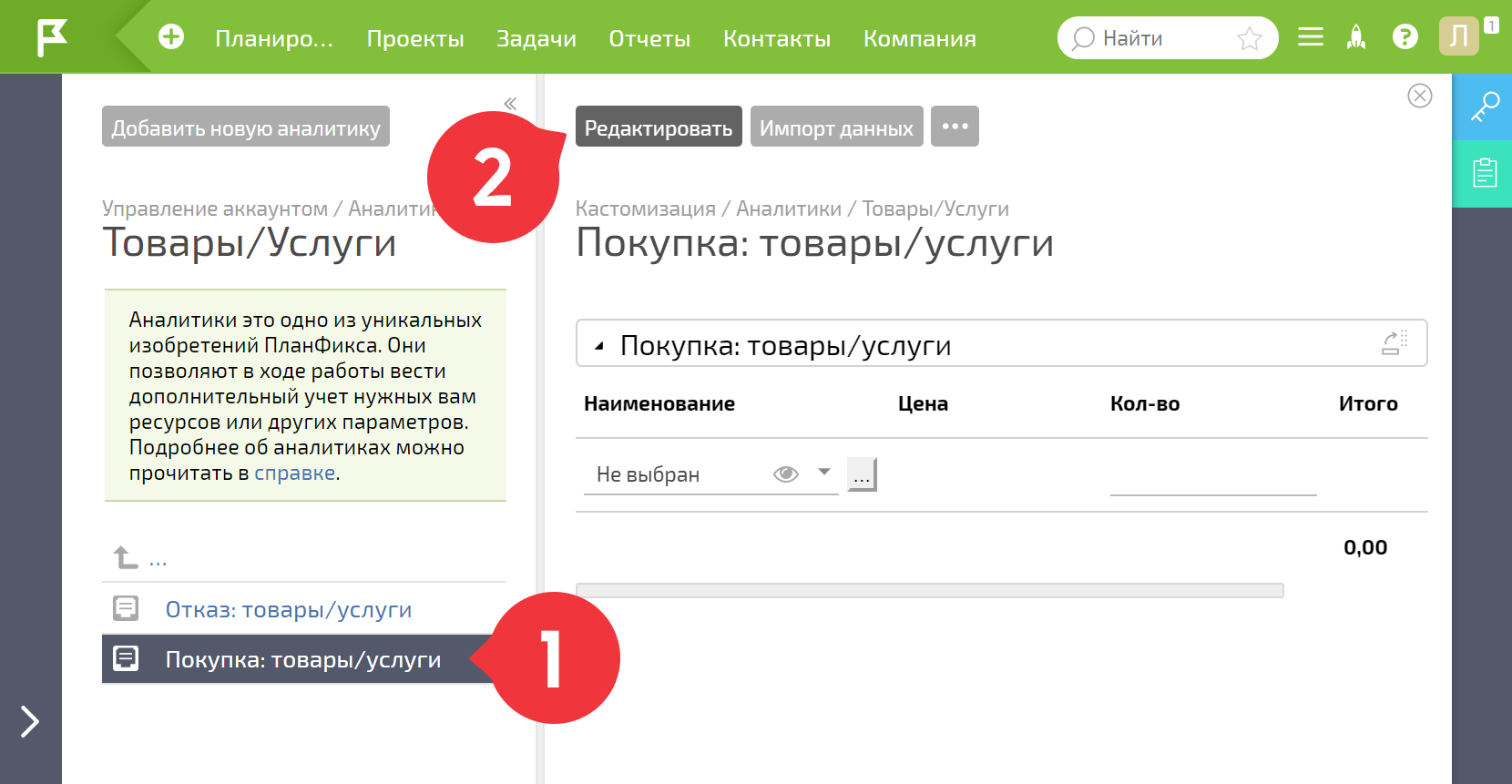Expand the sidebar with the bottom-left chevron

30,721
